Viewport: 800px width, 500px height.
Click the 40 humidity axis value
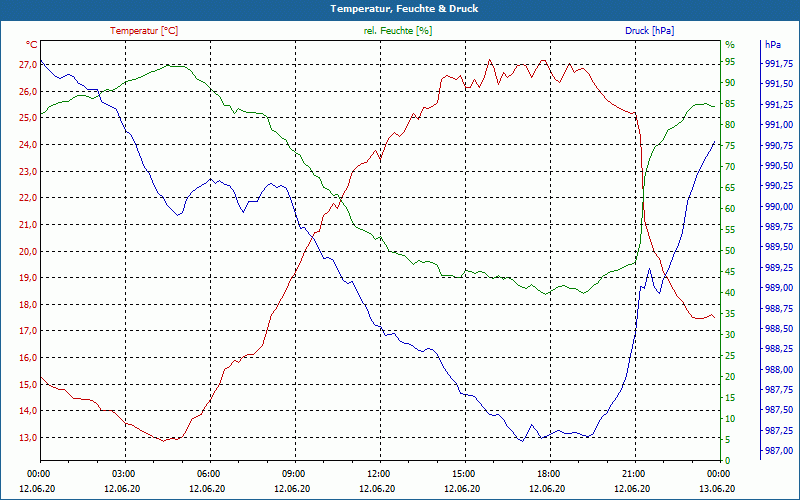pos(730,293)
